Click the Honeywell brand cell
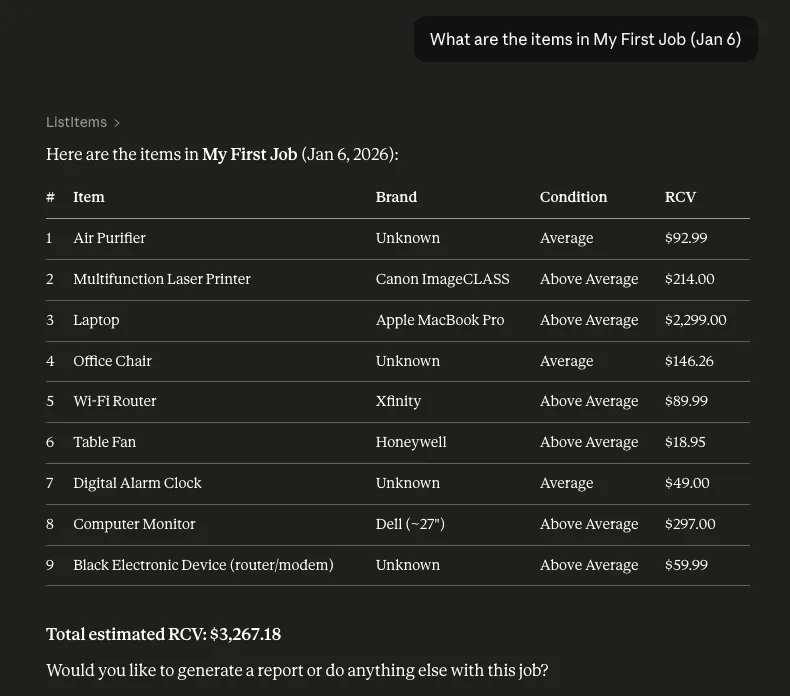The height and width of the screenshot is (696, 790). click(411, 442)
